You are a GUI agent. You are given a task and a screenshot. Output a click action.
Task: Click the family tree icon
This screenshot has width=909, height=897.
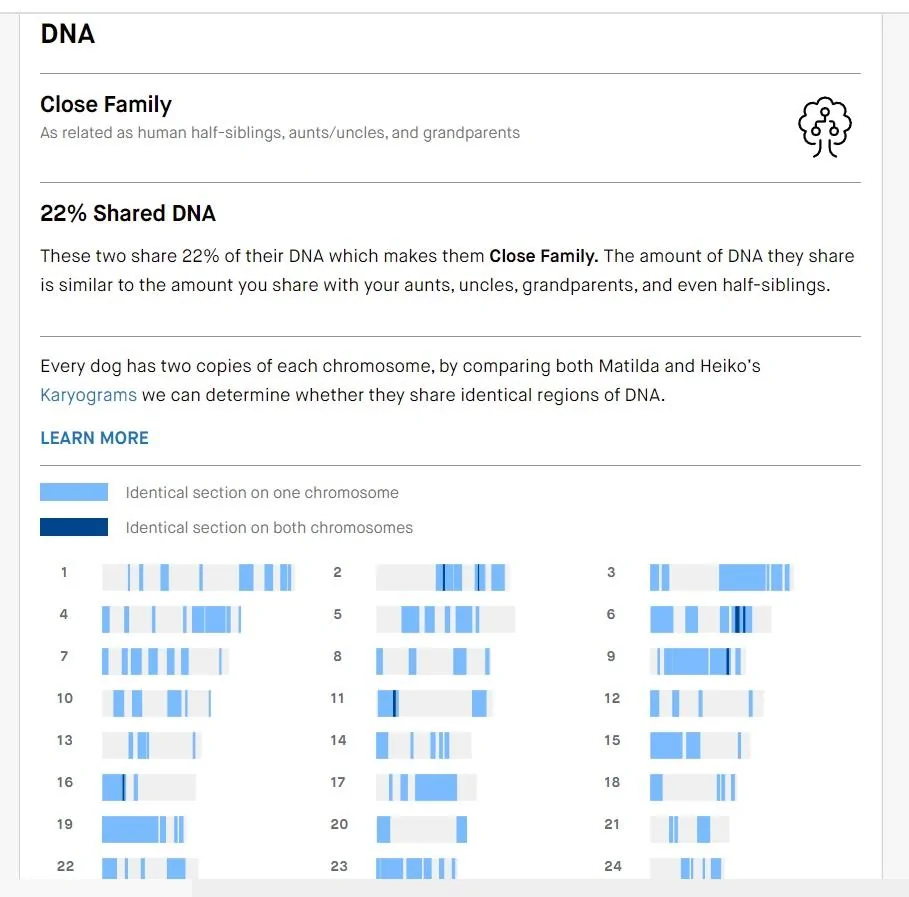(824, 127)
